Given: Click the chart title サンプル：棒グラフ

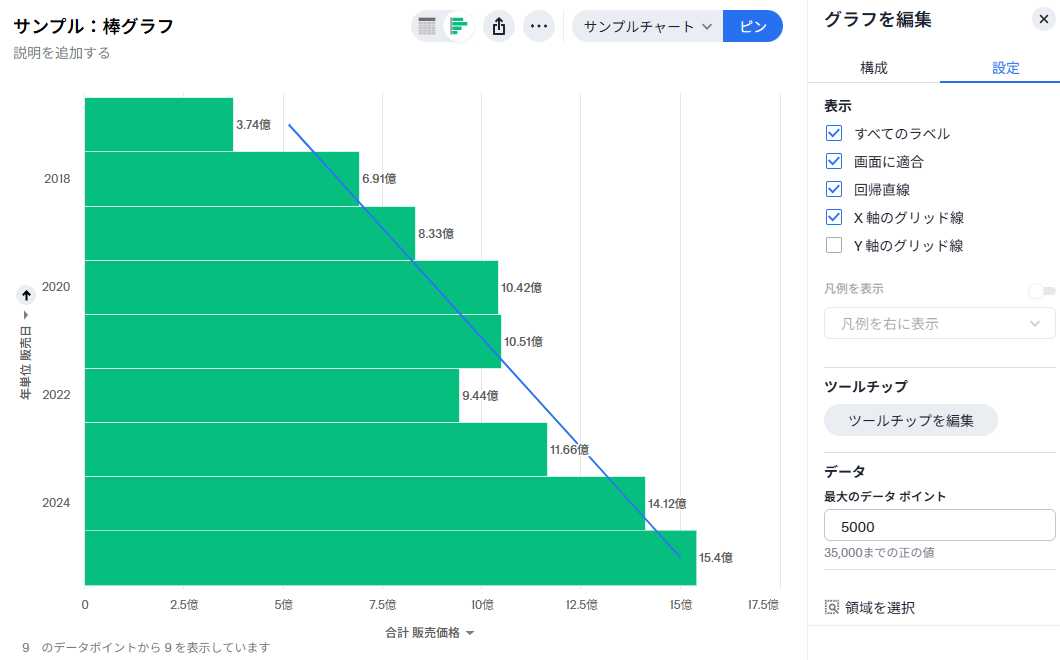Looking at the screenshot, I should (93, 26).
